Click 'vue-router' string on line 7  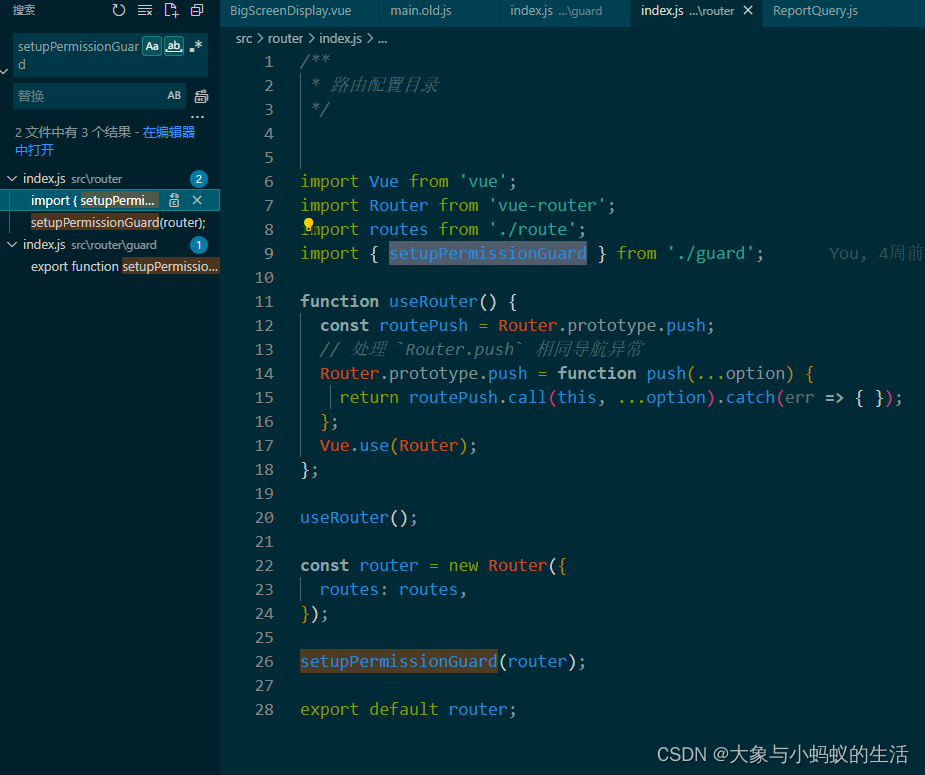coord(547,205)
